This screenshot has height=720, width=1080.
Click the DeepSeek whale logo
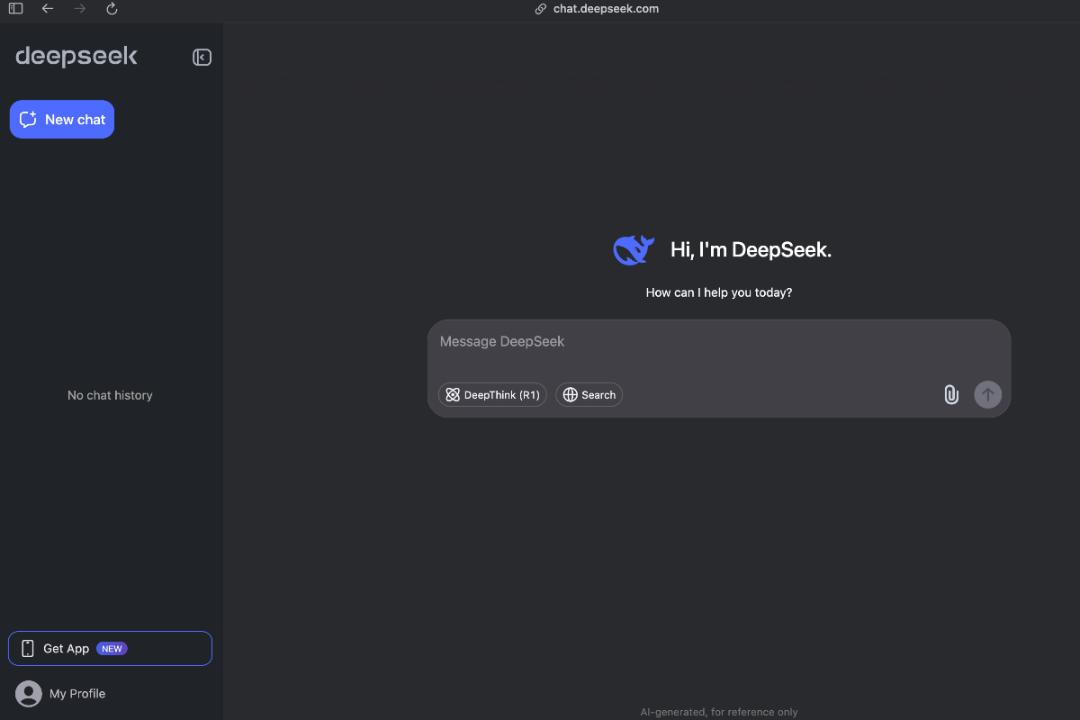(x=633, y=249)
